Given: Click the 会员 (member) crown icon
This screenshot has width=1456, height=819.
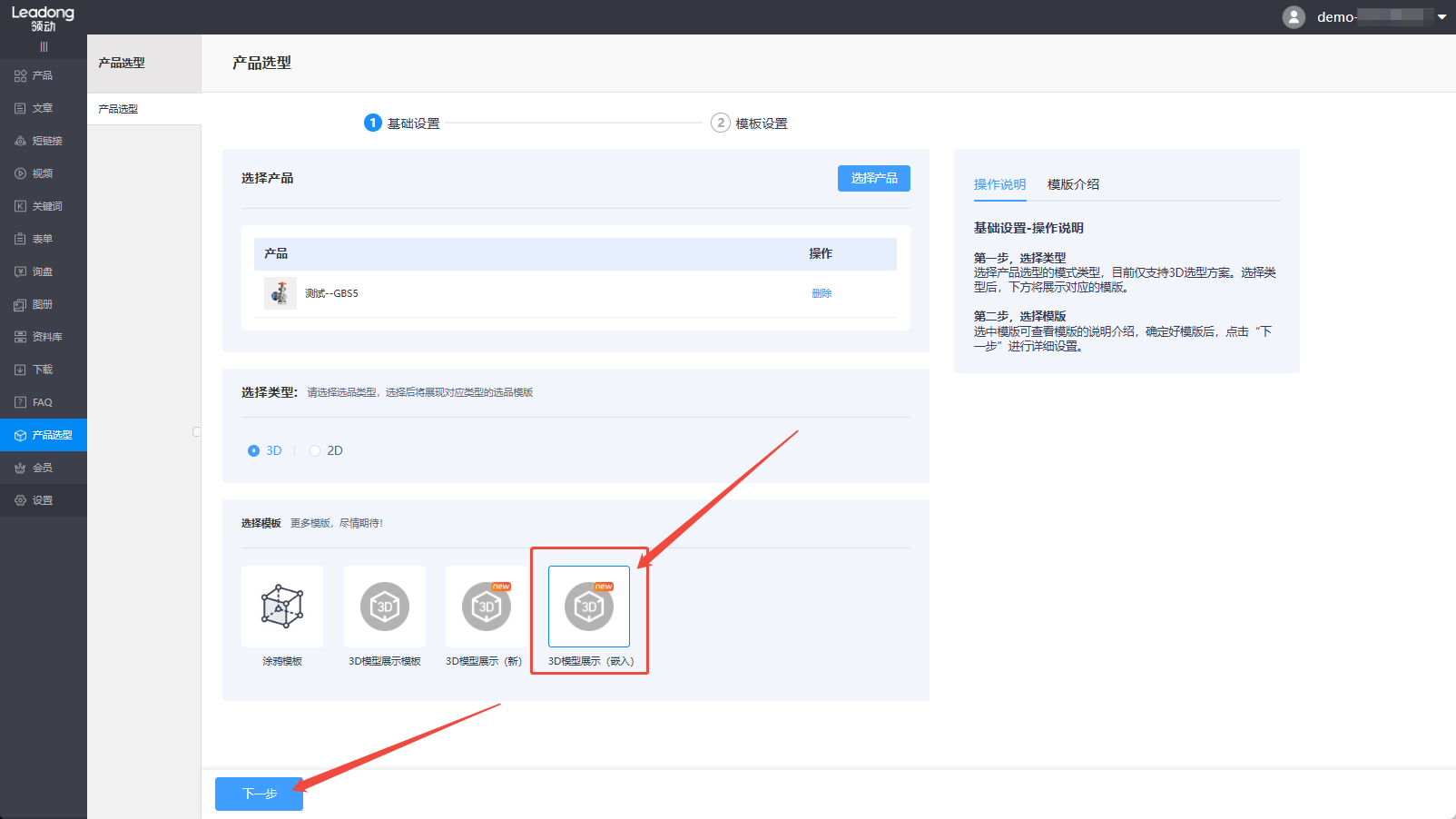Looking at the screenshot, I should pos(20,468).
